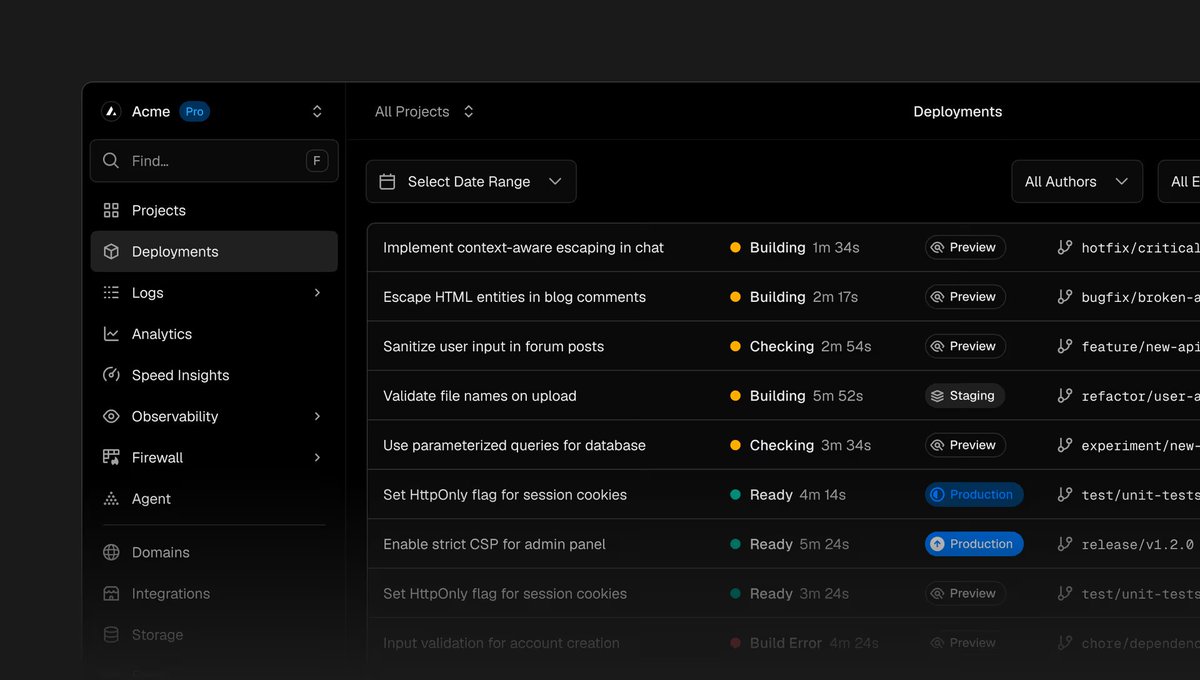Click the Projects grid icon
Screen dimensions: 1200x680
click(111, 211)
